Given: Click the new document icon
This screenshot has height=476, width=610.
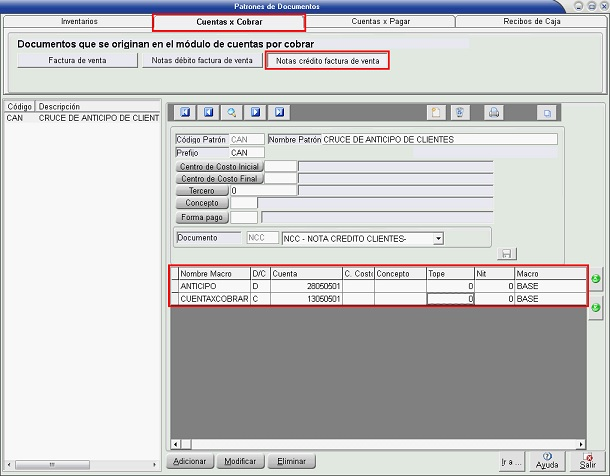Looking at the screenshot, I should click(434, 113).
